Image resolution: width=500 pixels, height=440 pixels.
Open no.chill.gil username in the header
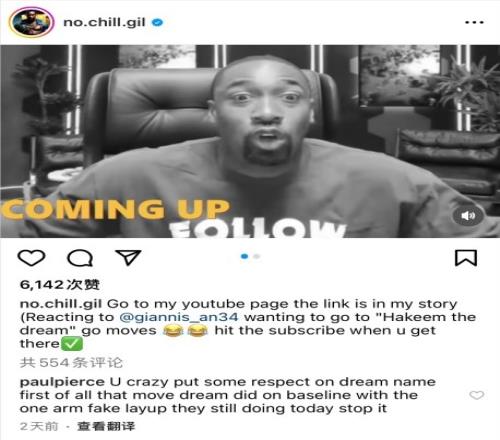point(104,22)
